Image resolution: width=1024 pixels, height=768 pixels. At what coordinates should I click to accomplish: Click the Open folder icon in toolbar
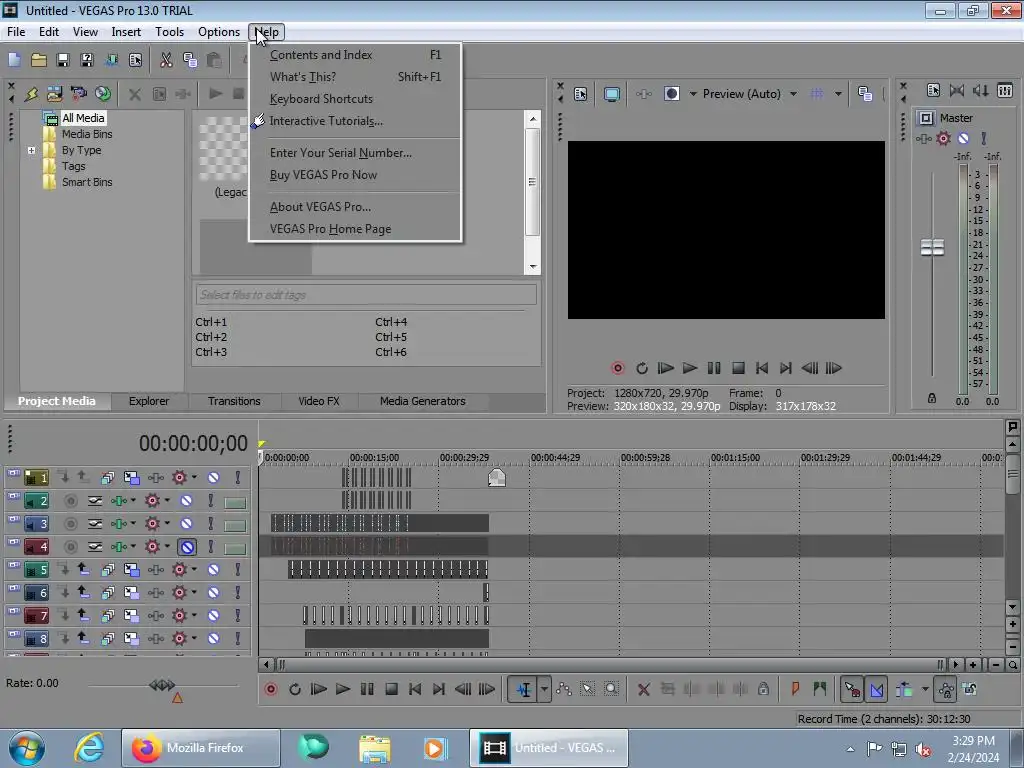pyautogui.click(x=39, y=60)
